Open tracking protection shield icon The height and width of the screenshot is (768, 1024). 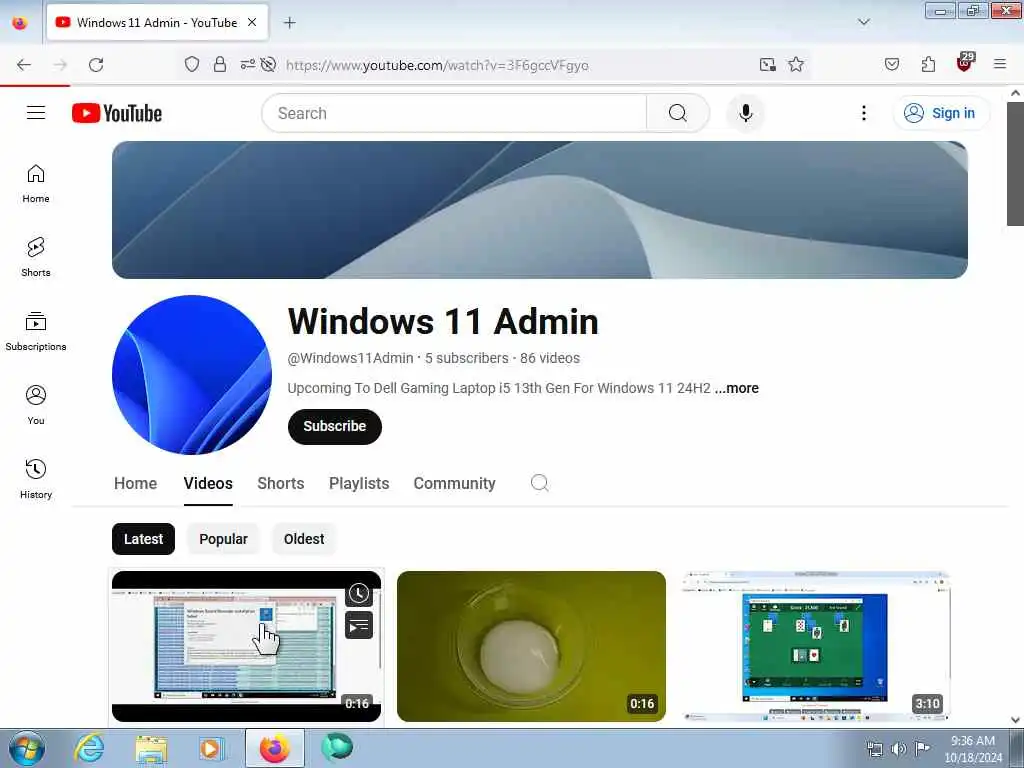(191, 65)
